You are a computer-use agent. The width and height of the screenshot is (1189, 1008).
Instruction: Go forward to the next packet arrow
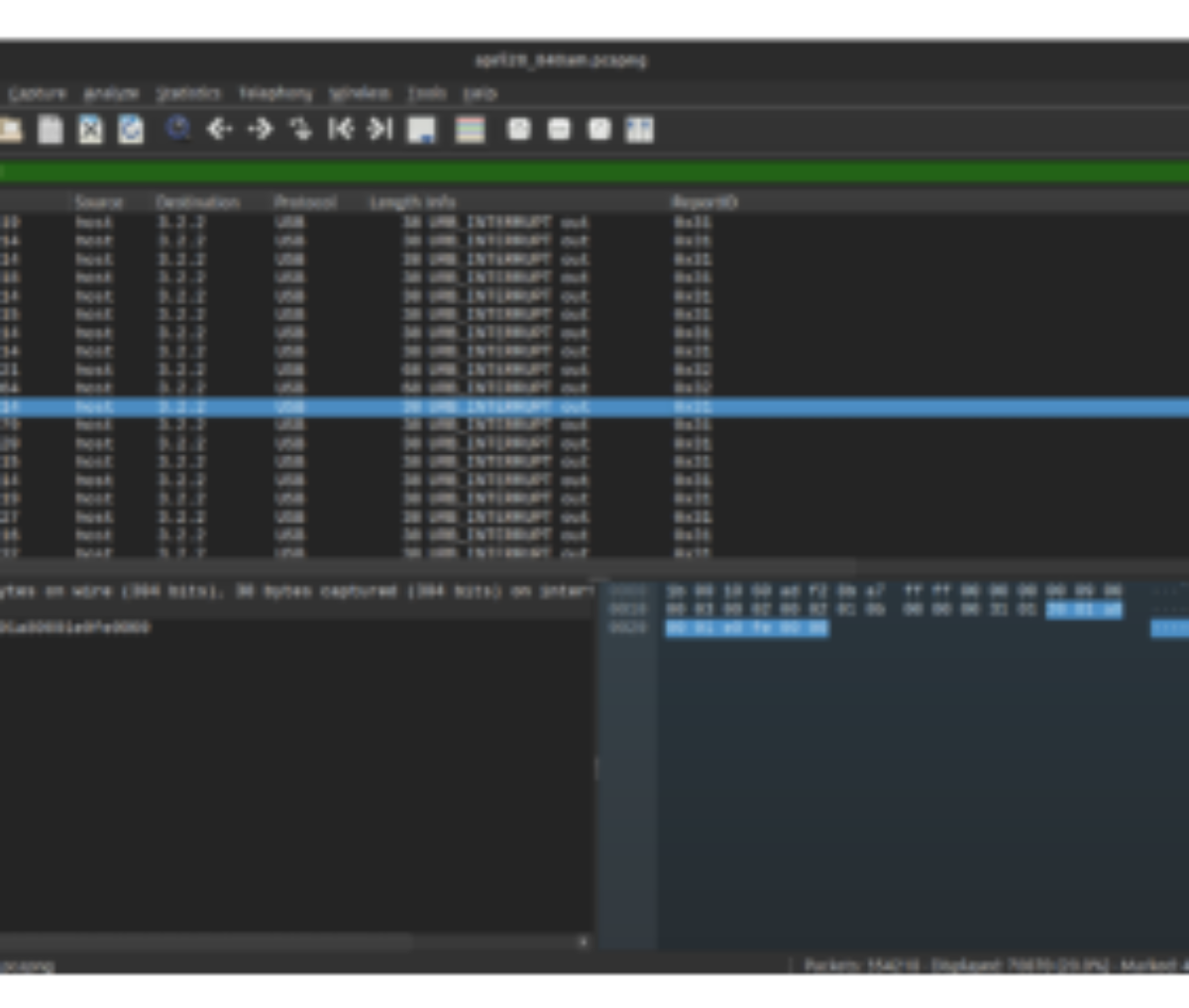[260, 129]
